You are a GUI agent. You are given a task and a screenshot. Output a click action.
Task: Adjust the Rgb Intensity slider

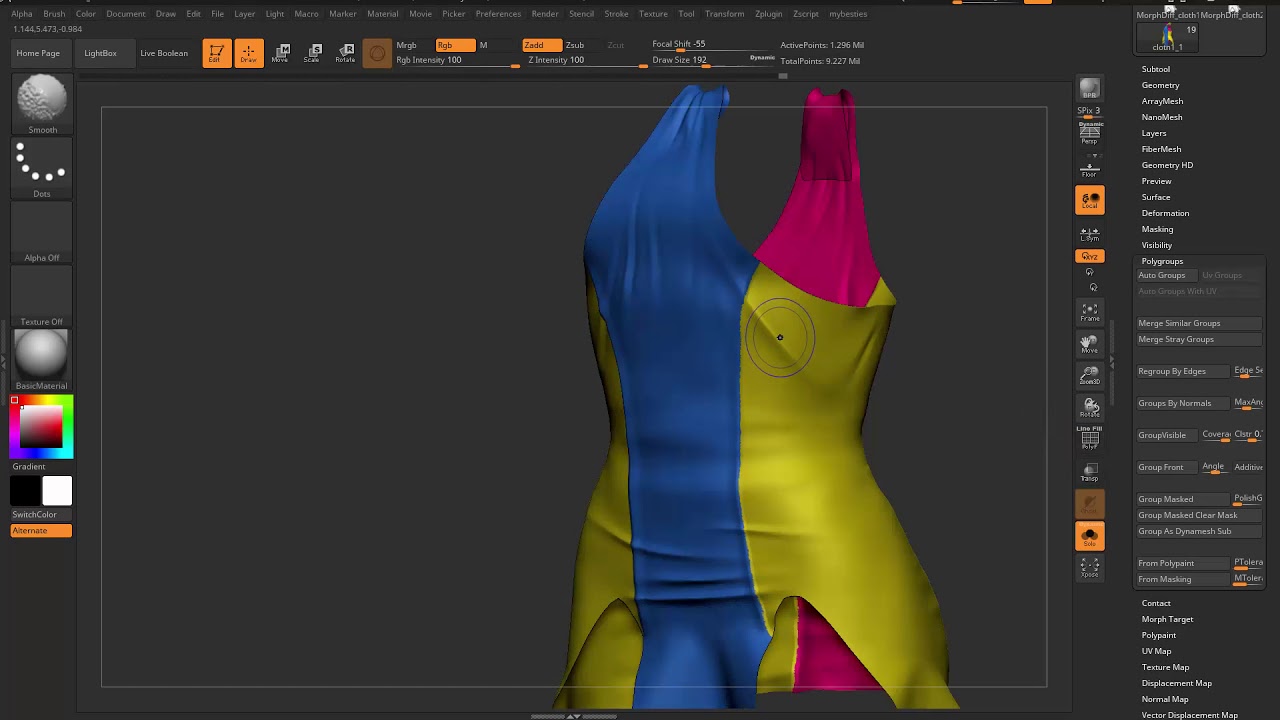(458, 61)
